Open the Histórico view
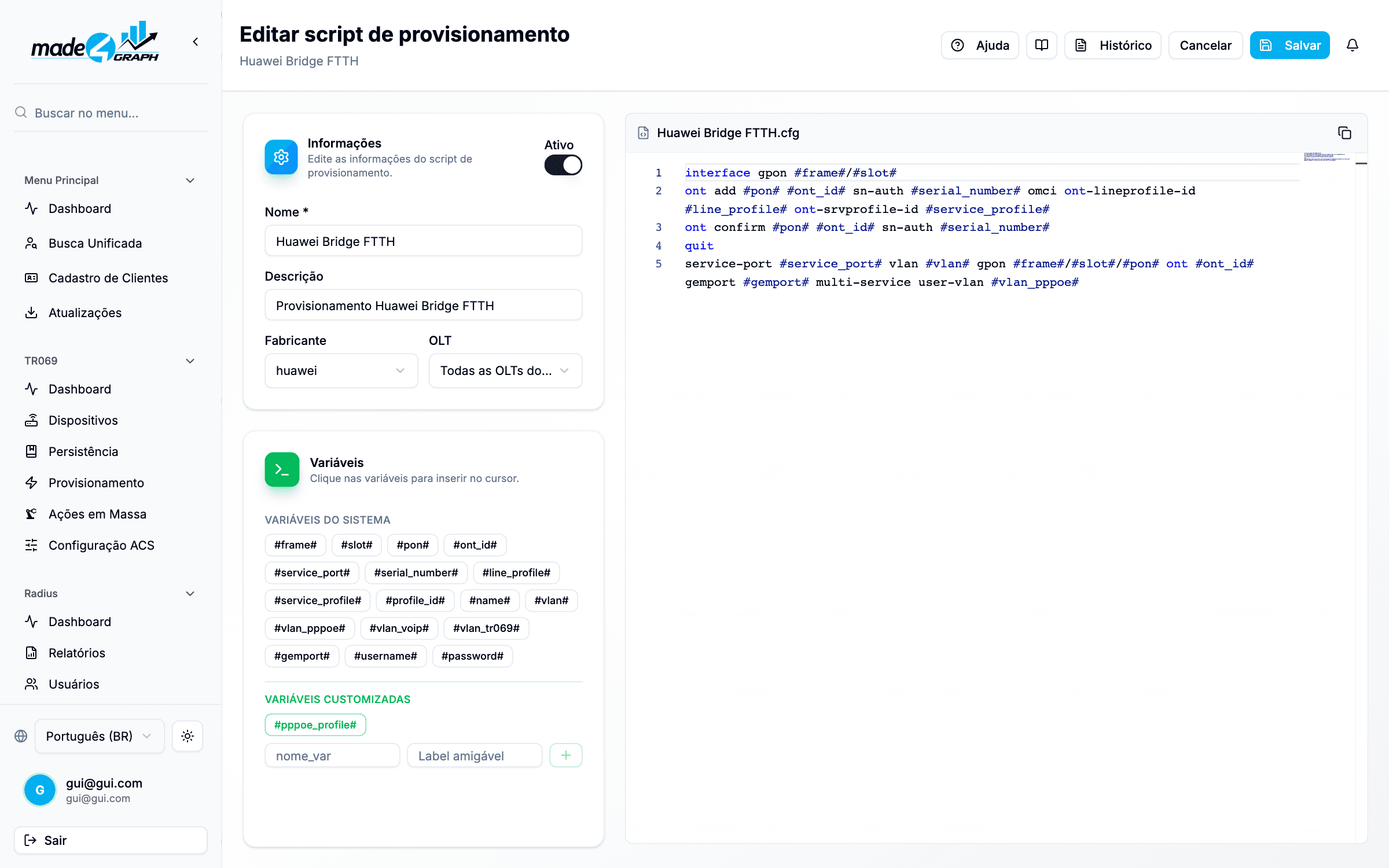This screenshot has width=1389, height=868. [1112, 45]
